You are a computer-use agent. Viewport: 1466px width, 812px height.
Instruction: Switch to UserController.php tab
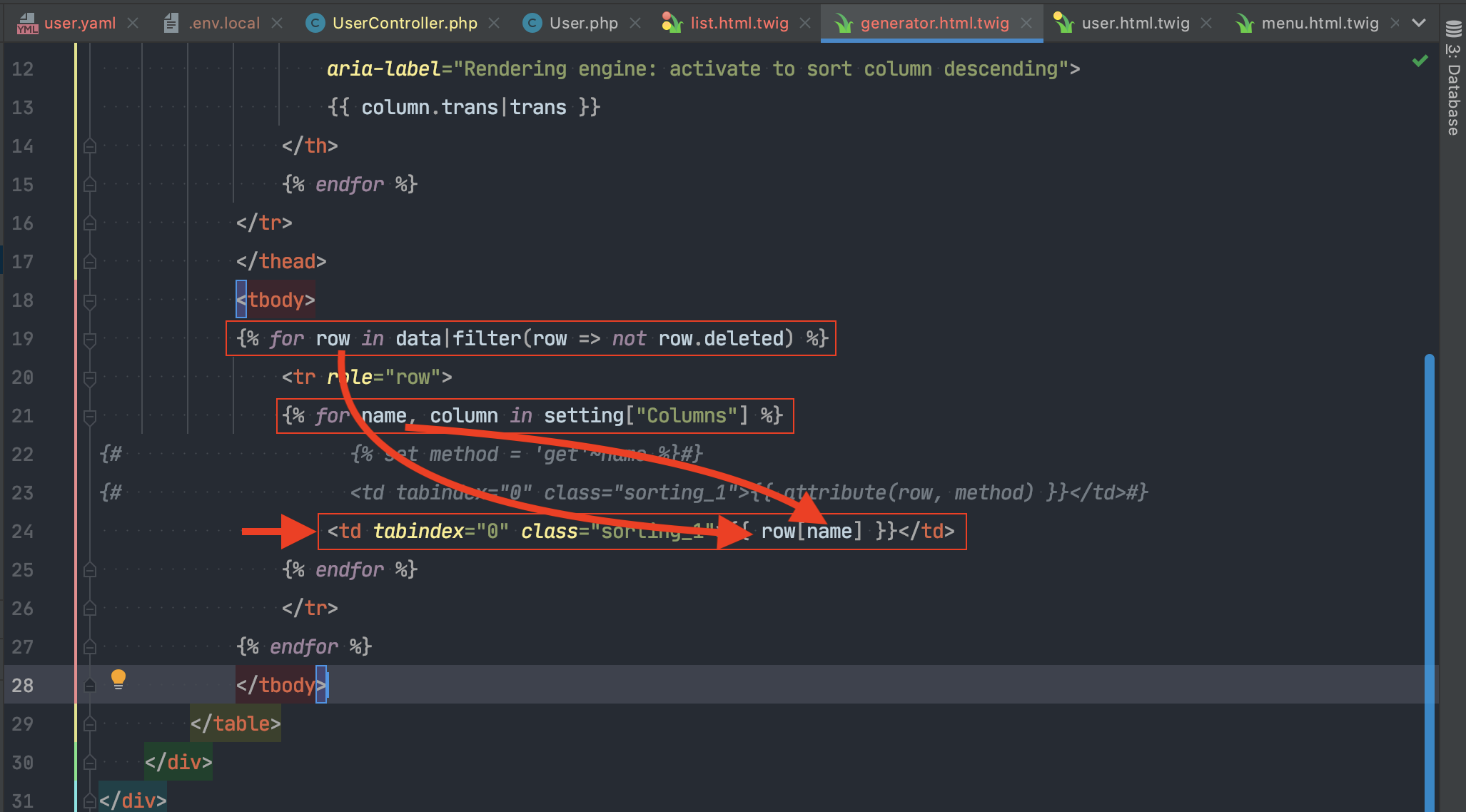coord(405,23)
